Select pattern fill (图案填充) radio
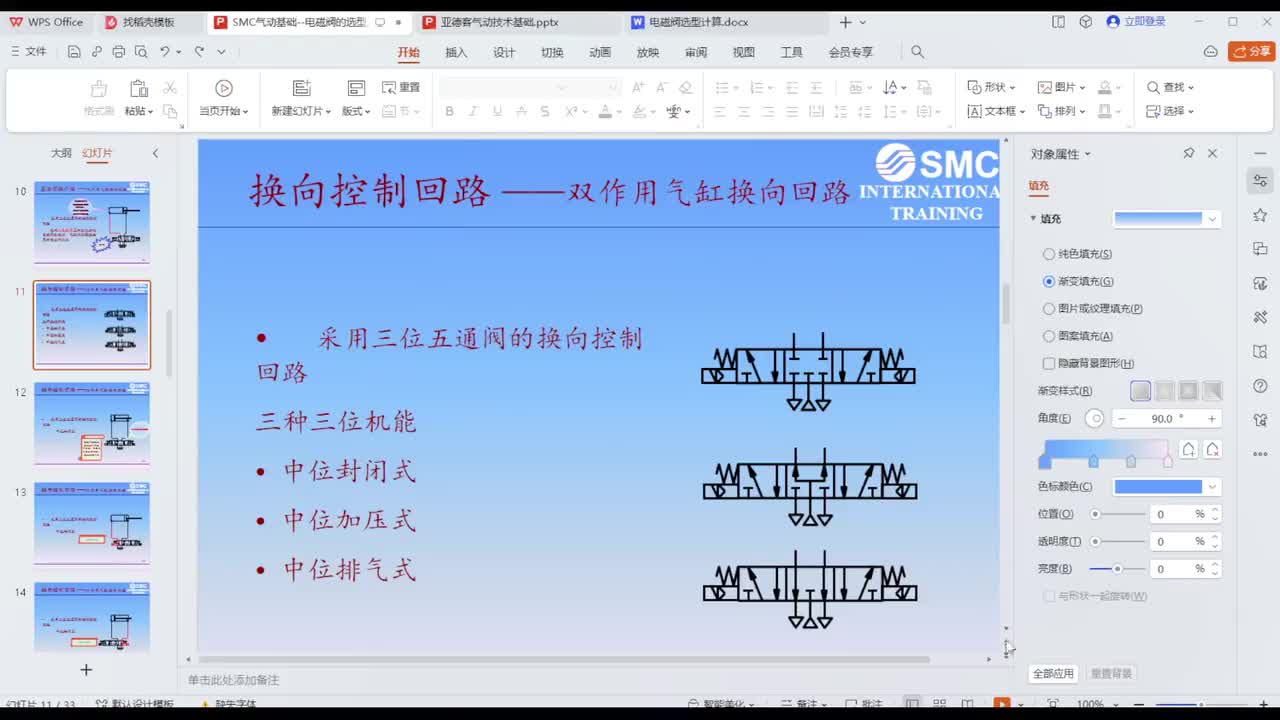The height and width of the screenshot is (720, 1280). point(1049,336)
